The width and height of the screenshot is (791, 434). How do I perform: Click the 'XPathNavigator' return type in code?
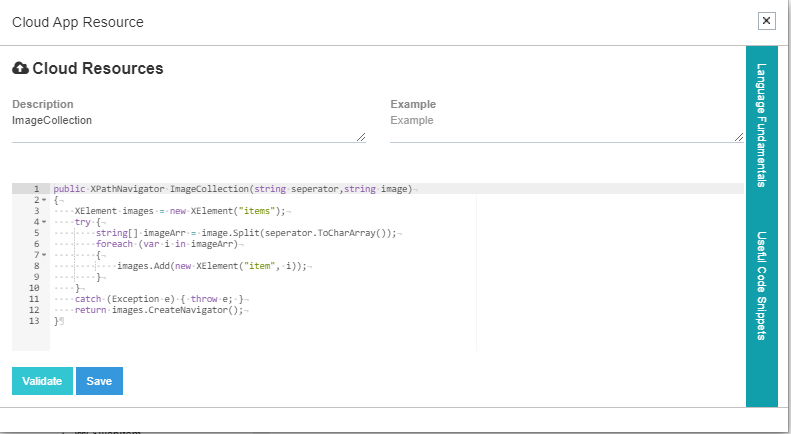[x=127, y=189]
